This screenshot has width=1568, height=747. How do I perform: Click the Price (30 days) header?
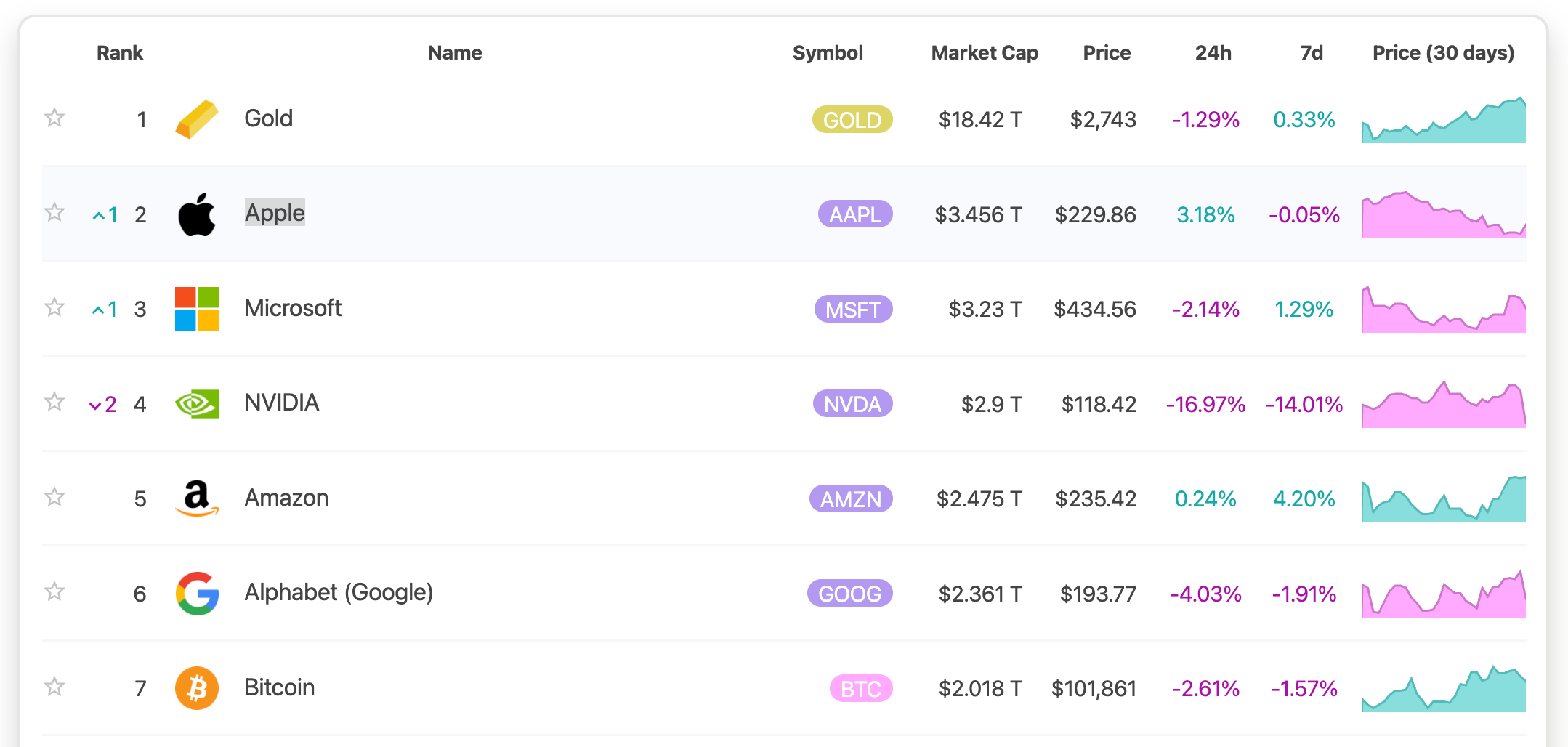pos(1443,52)
